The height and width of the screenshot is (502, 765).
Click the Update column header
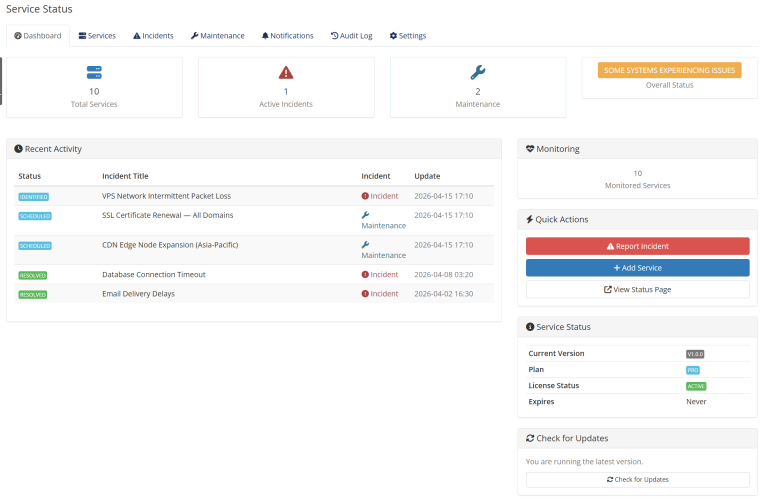pos(427,176)
